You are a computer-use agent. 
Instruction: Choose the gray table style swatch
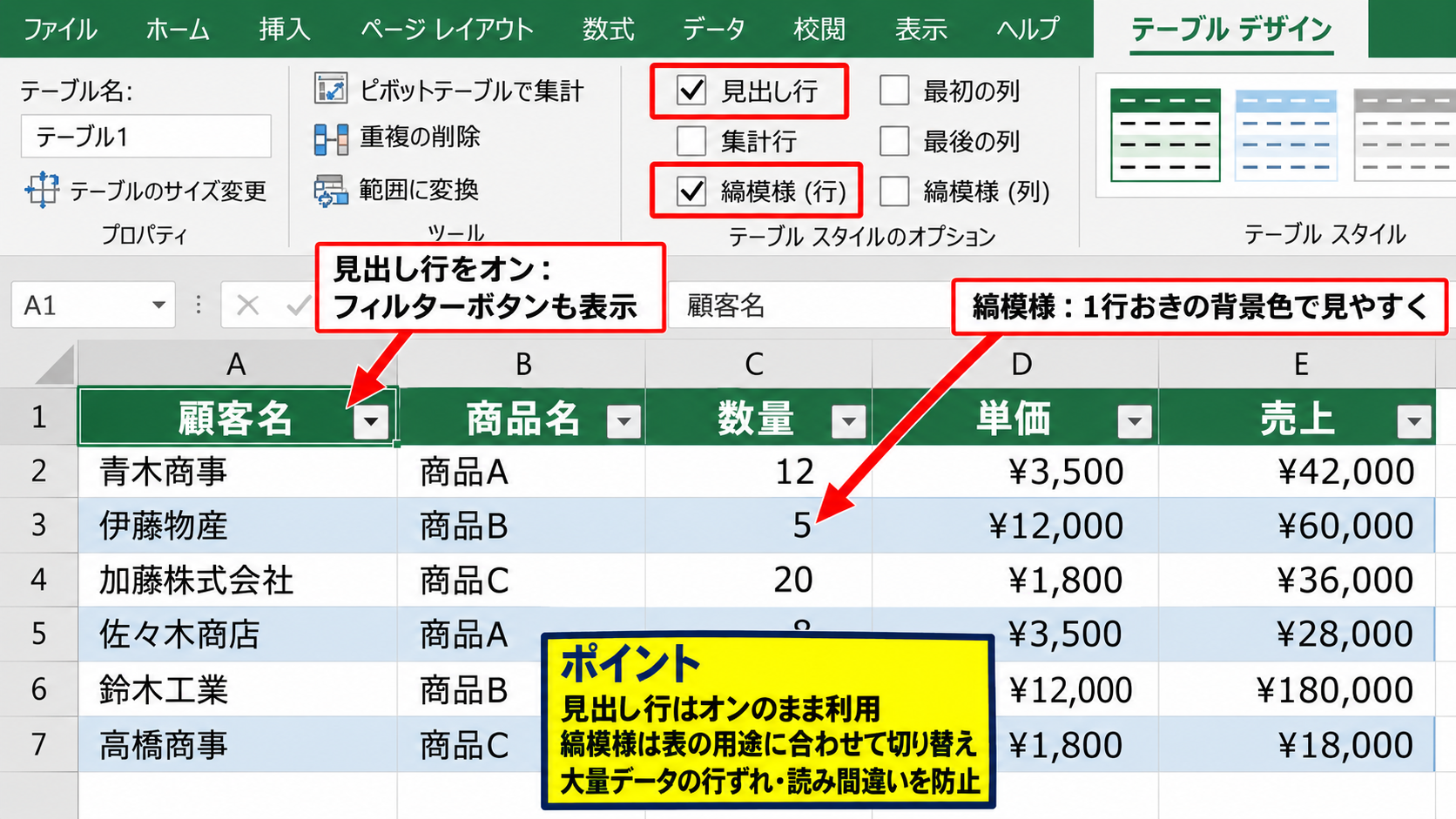(x=1404, y=135)
